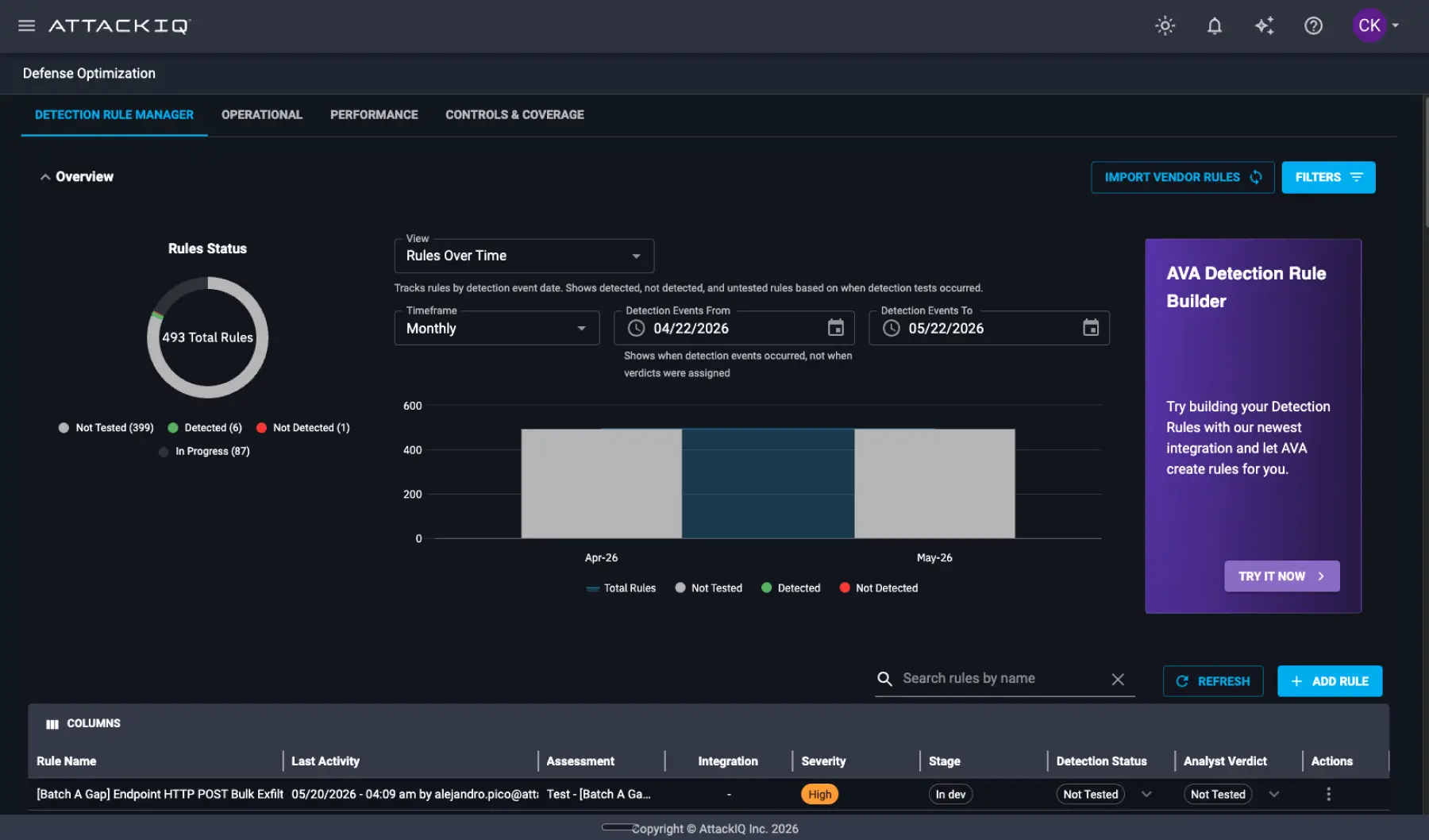Expand the Detection Status Not Tested dropdown
Screen dimensions: 1429x840
[x=1146, y=795]
